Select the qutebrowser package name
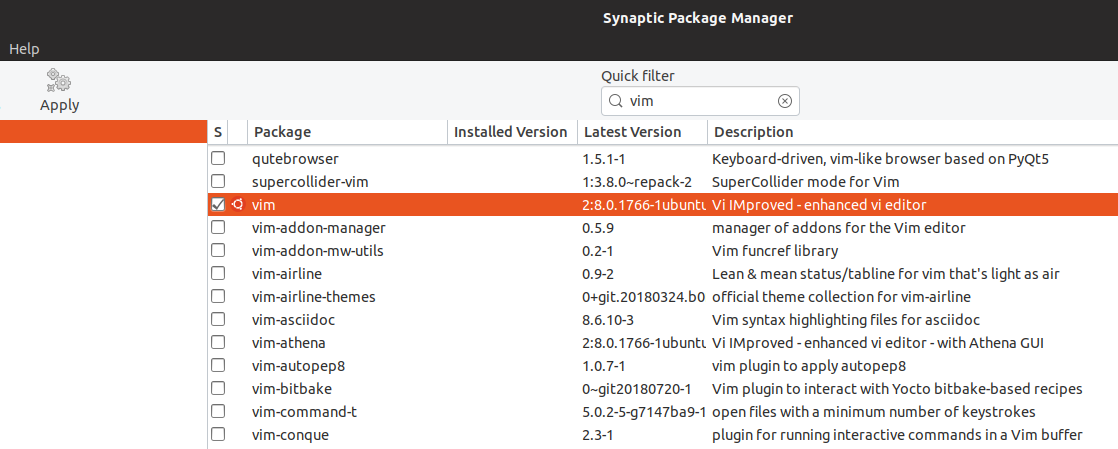This screenshot has height=449, width=1118. click(x=295, y=159)
